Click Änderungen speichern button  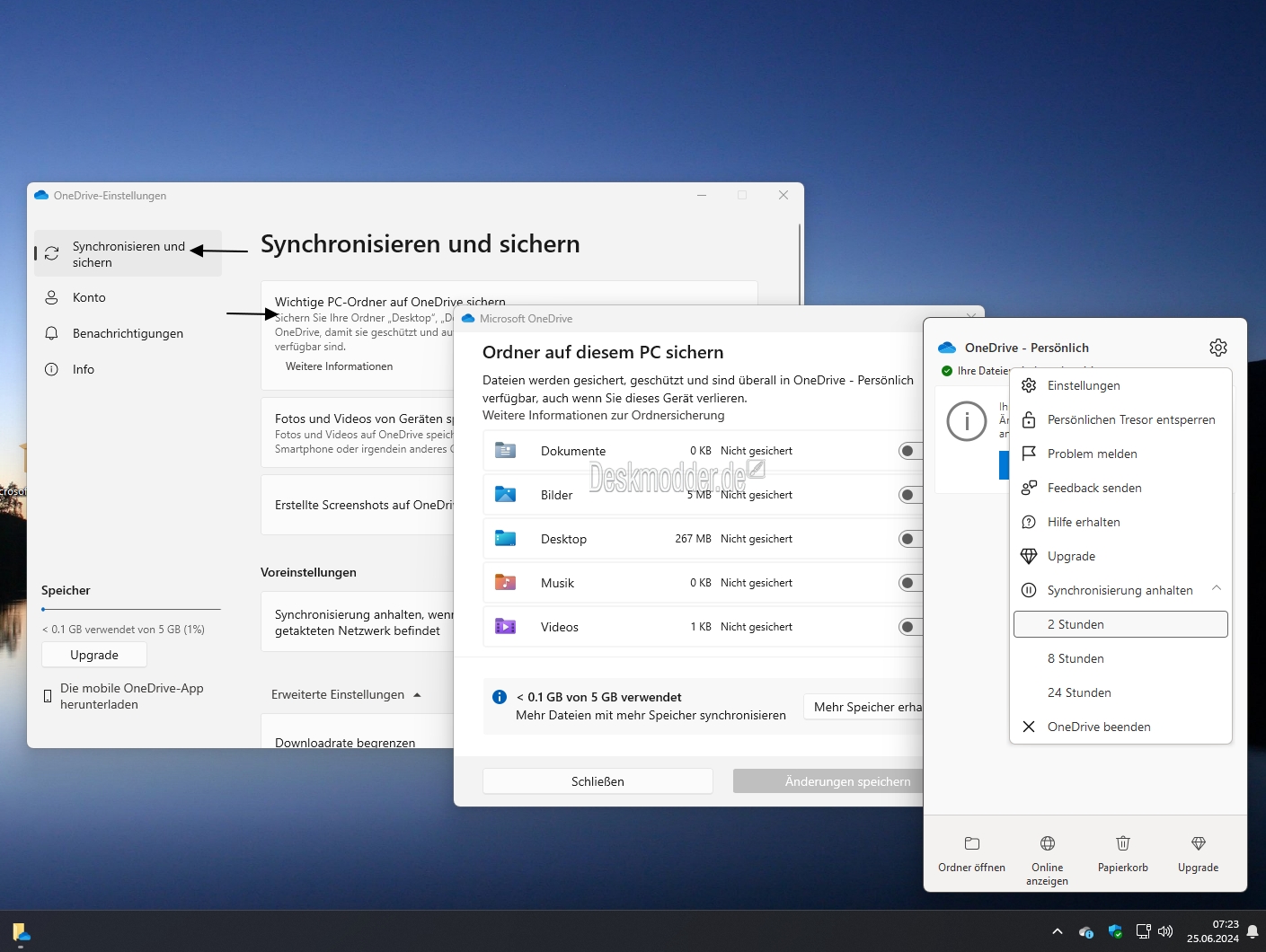click(x=828, y=781)
